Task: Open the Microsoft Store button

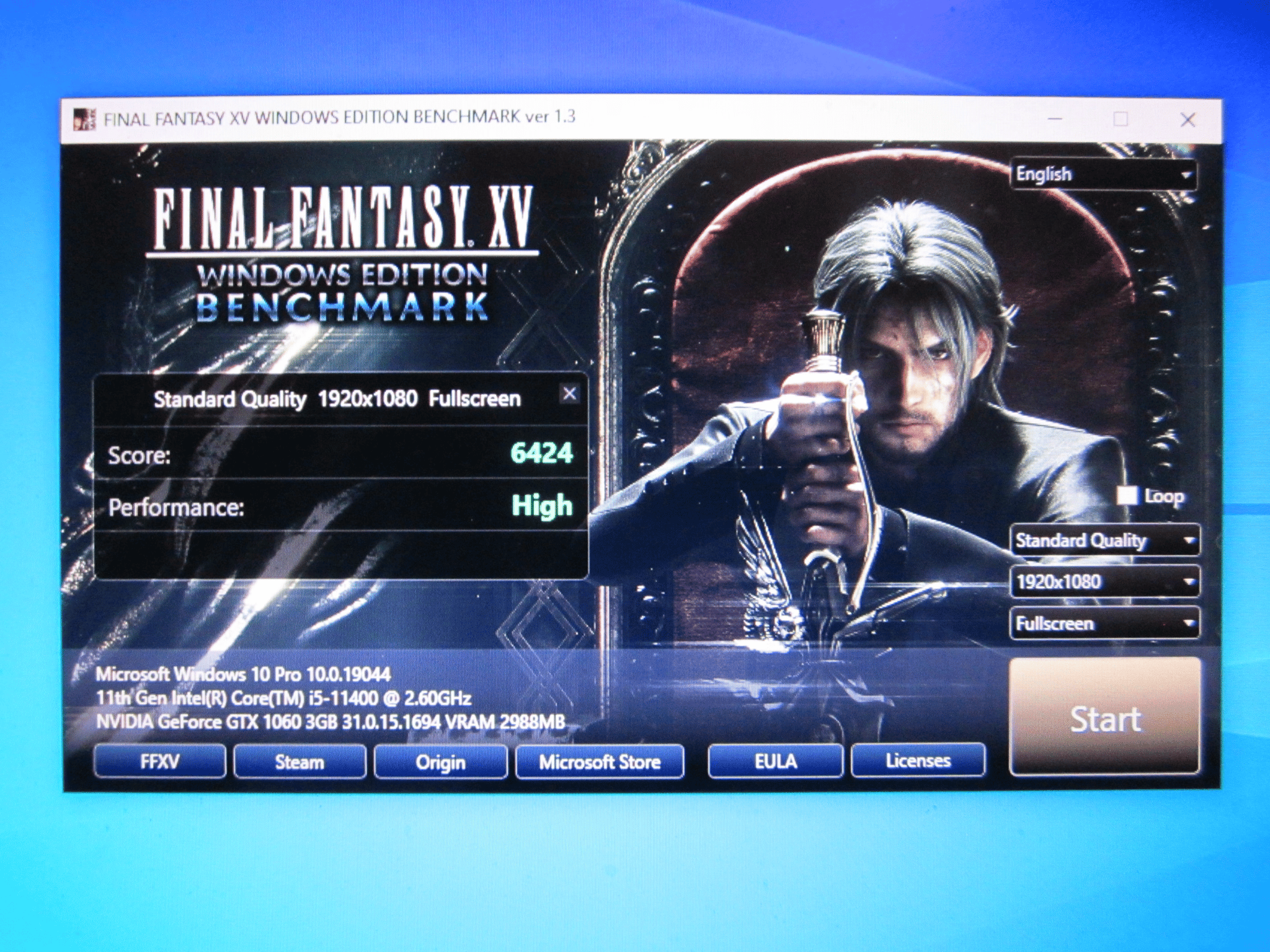Action: [600, 762]
